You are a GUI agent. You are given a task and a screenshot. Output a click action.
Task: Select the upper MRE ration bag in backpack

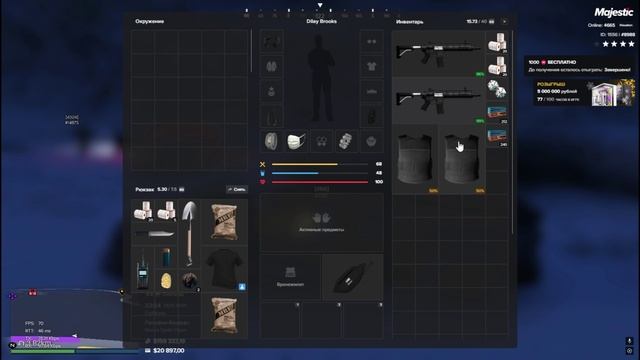click(224, 222)
